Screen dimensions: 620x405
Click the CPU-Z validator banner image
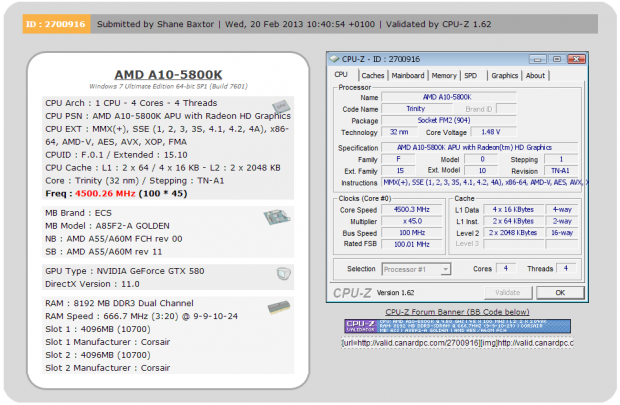click(x=457, y=326)
